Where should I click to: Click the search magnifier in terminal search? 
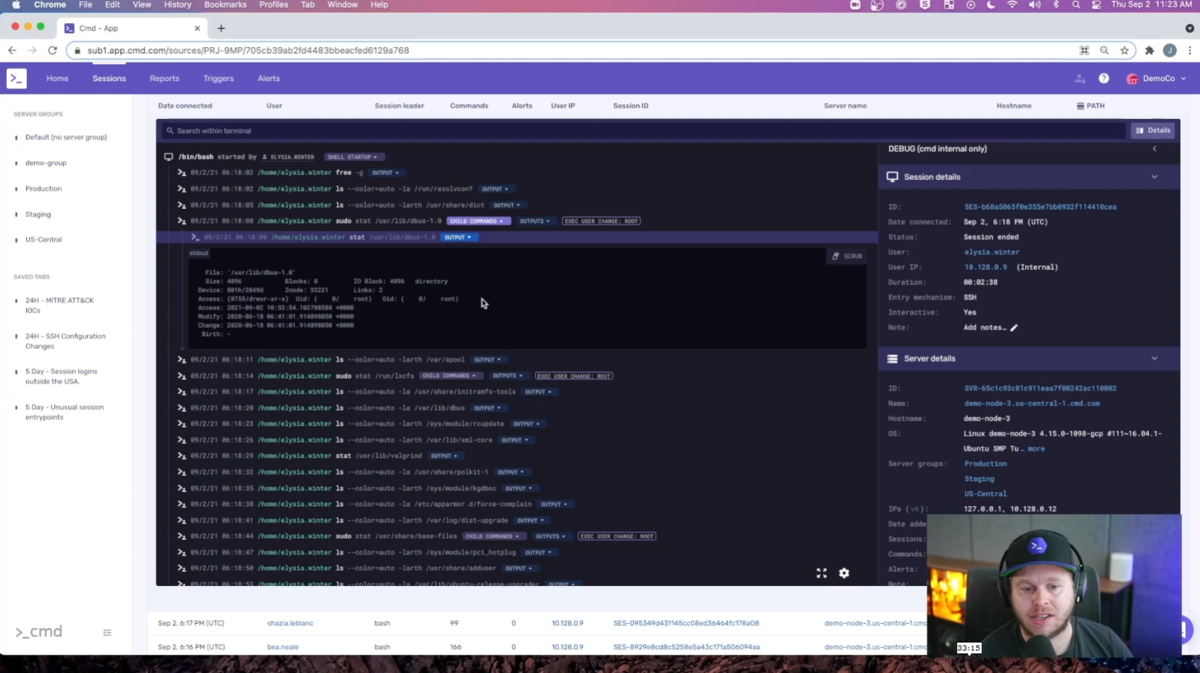coord(170,131)
